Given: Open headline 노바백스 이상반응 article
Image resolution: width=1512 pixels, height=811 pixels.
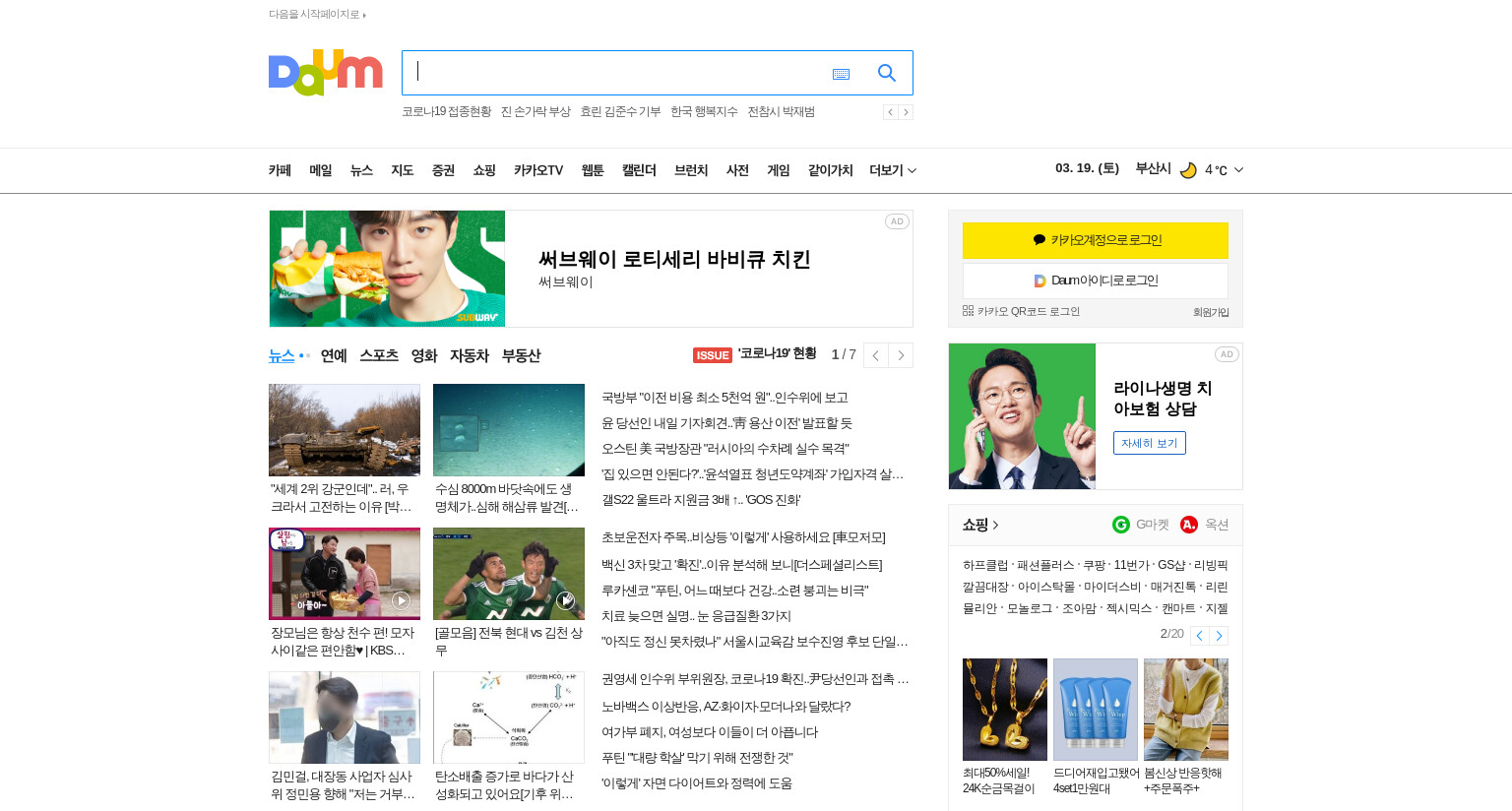Looking at the screenshot, I should [725, 707].
